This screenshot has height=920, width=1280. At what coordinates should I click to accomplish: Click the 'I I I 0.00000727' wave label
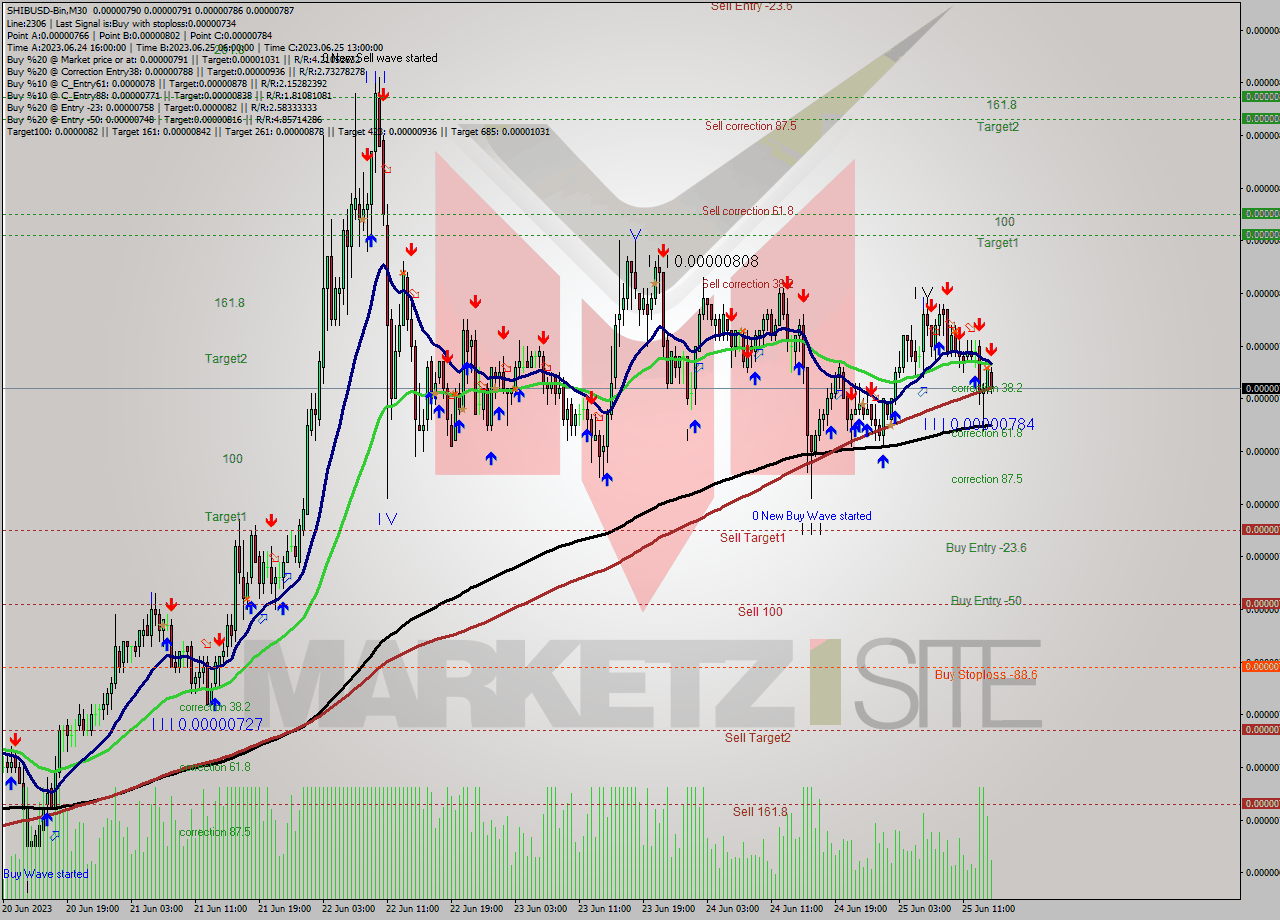207,724
